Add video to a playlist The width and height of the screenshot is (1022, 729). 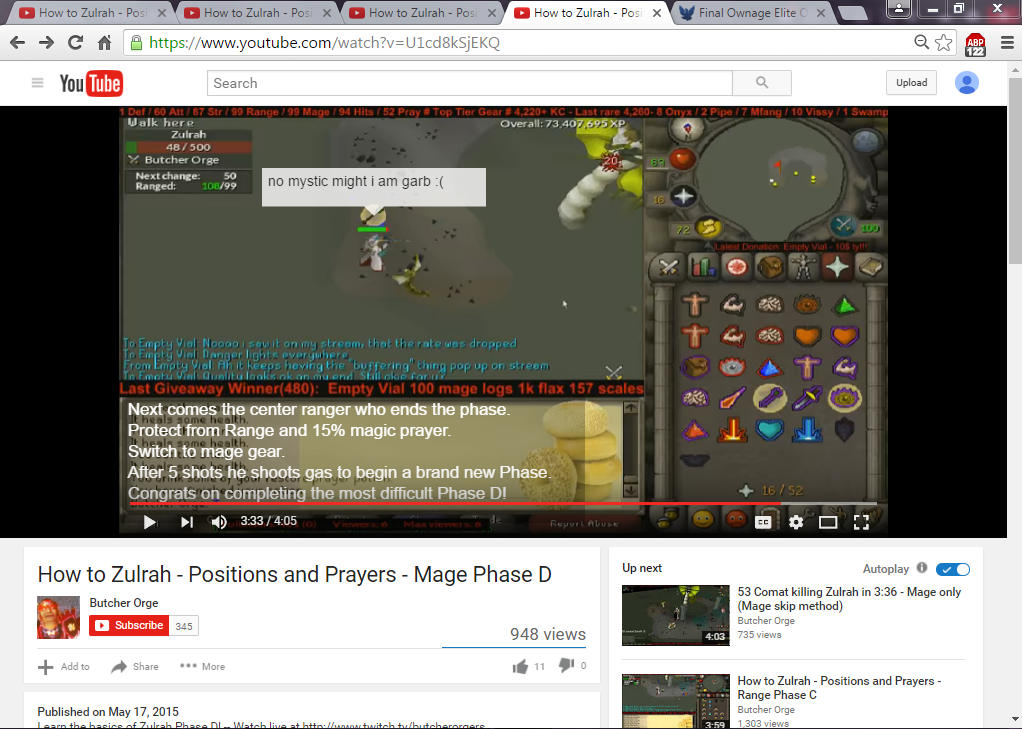point(64,666)
